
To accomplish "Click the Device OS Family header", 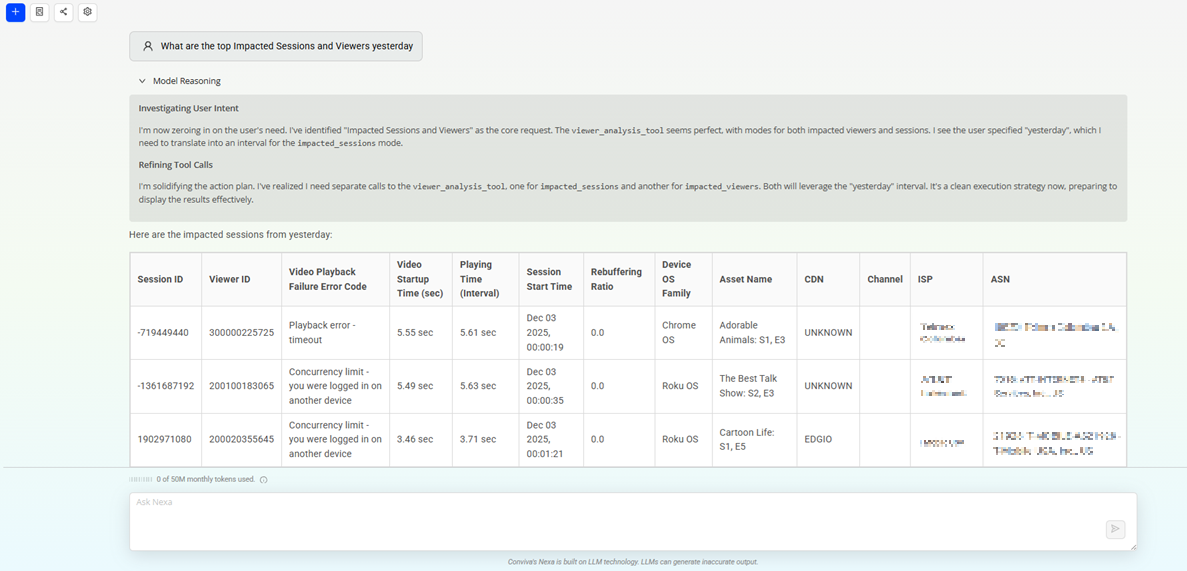I will click(683, 279).
